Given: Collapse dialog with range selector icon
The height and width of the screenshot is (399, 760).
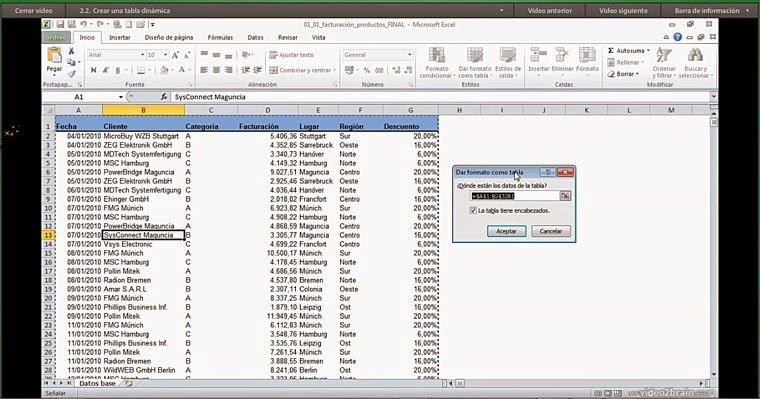Looking at the screenshot, I should click(565, 196).
